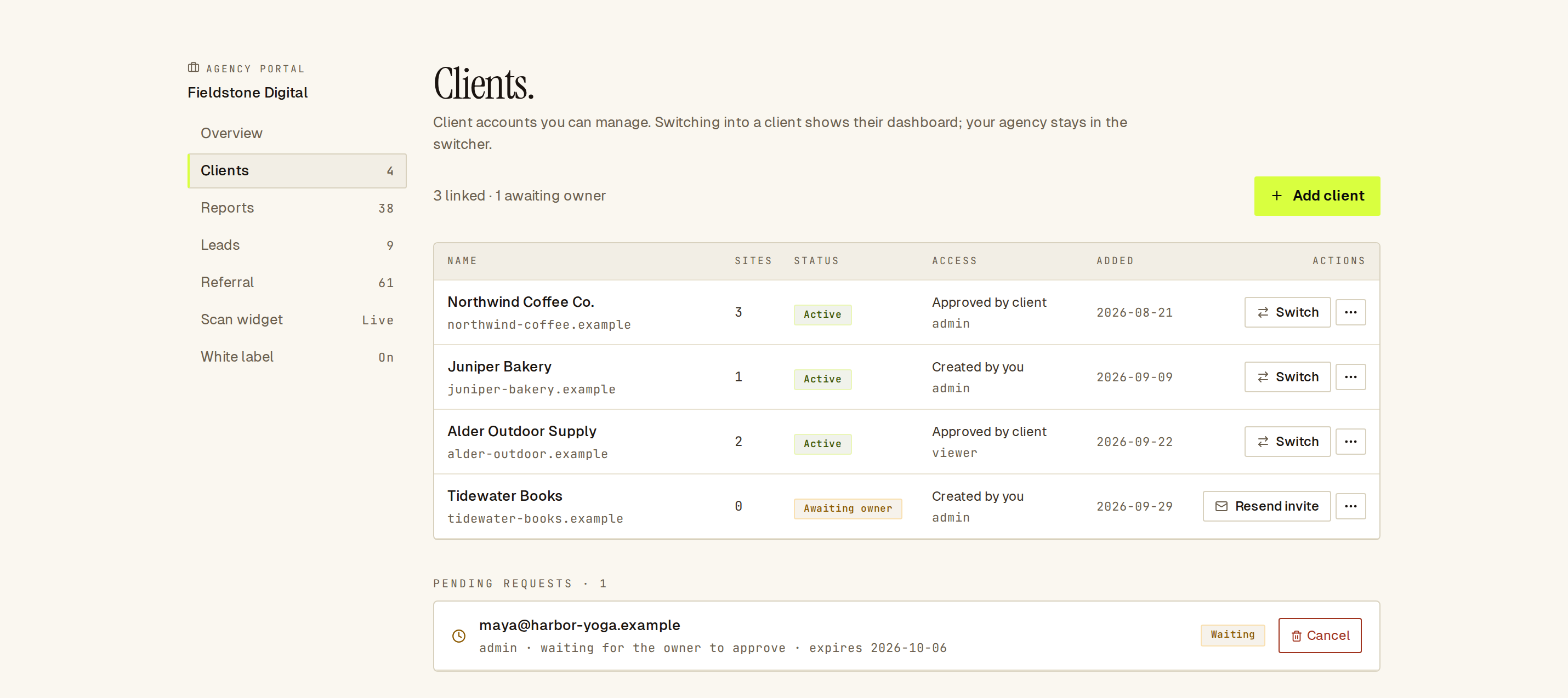Click Created by you text for Juniper Bakery
Viewport: 1568px width, 698px height.
[978, 367]
